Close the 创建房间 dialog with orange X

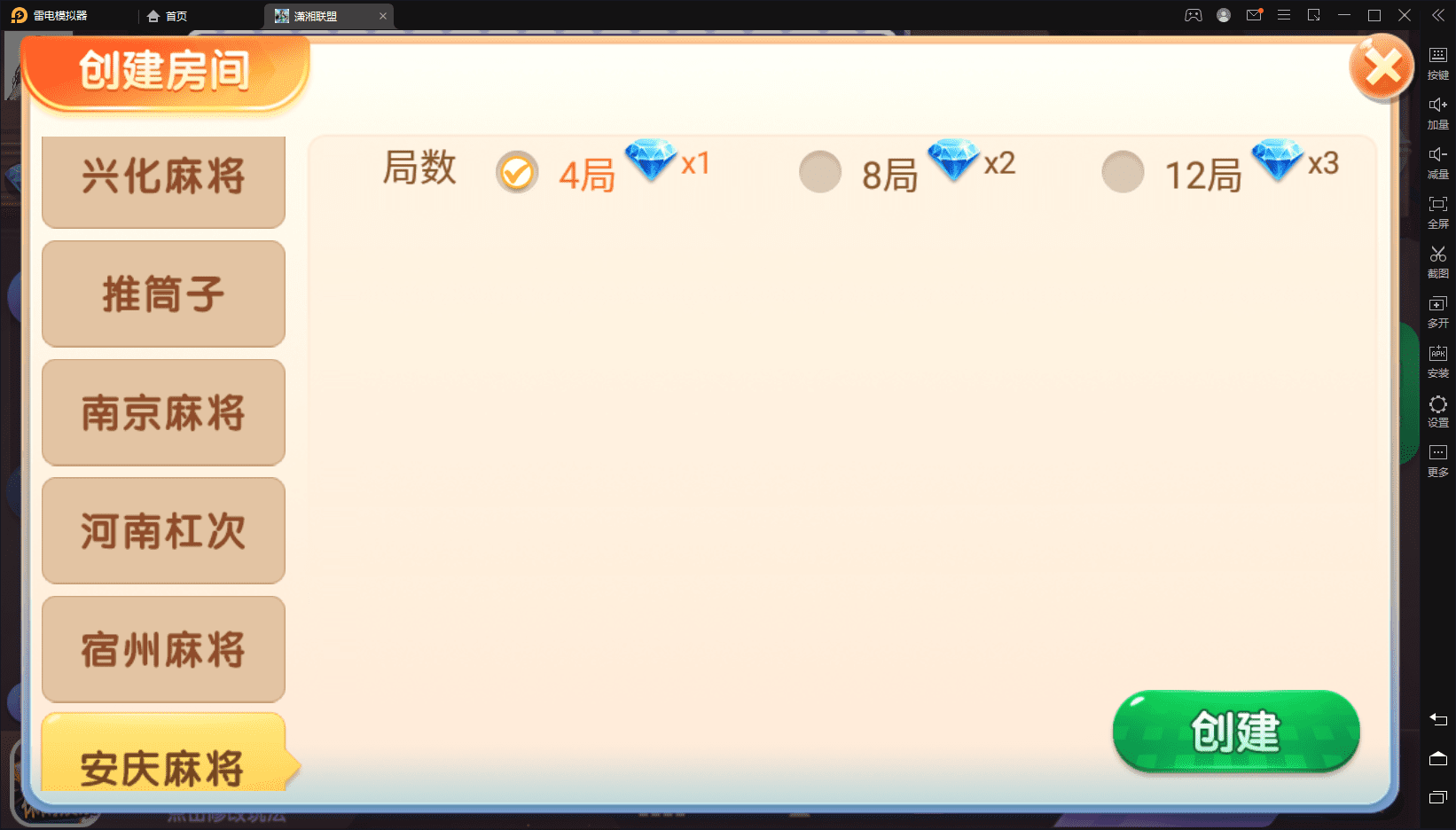(x=1382, y=67)
